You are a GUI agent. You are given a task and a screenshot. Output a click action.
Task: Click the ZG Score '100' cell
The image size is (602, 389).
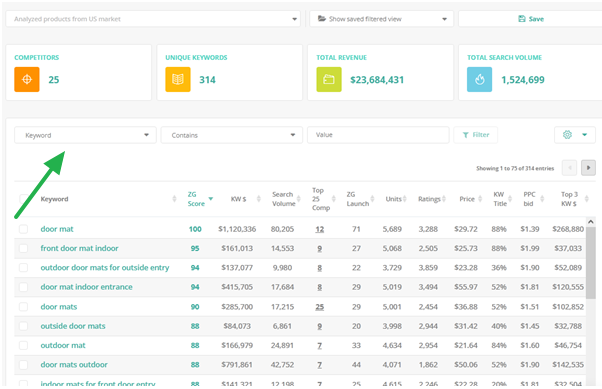[x=195, y=229]
